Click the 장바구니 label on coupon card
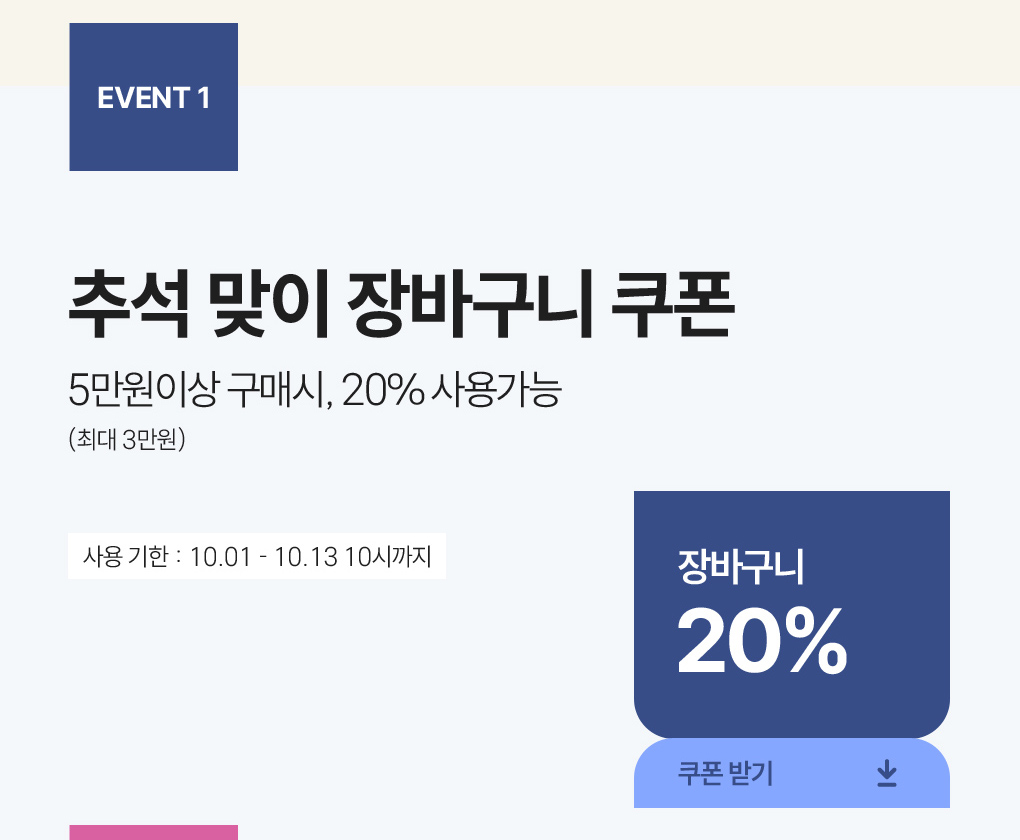1020x840 pixels. 741,567
